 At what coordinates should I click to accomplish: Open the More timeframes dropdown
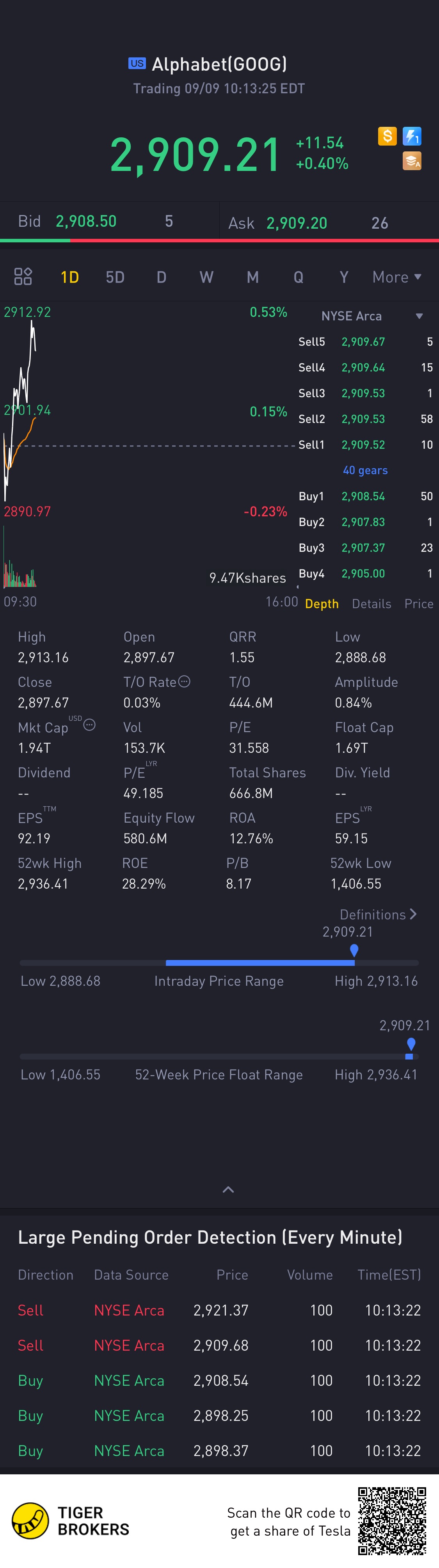coord(396,277)
